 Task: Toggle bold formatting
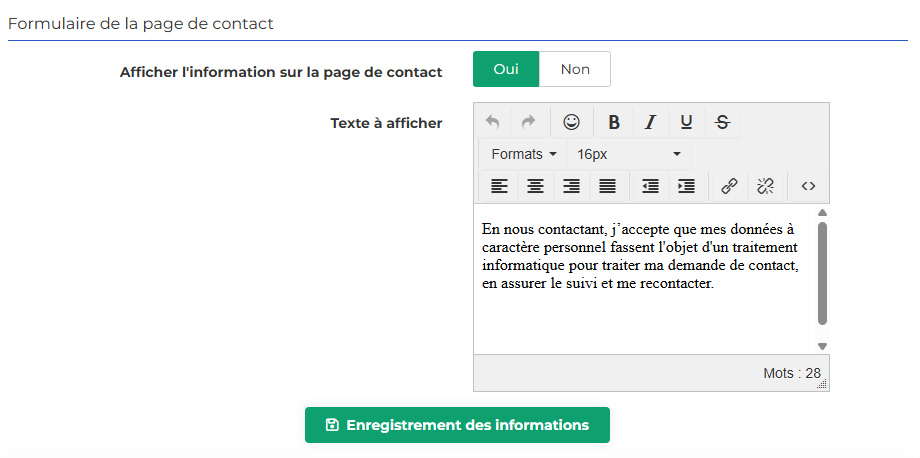tap(614, 122)
